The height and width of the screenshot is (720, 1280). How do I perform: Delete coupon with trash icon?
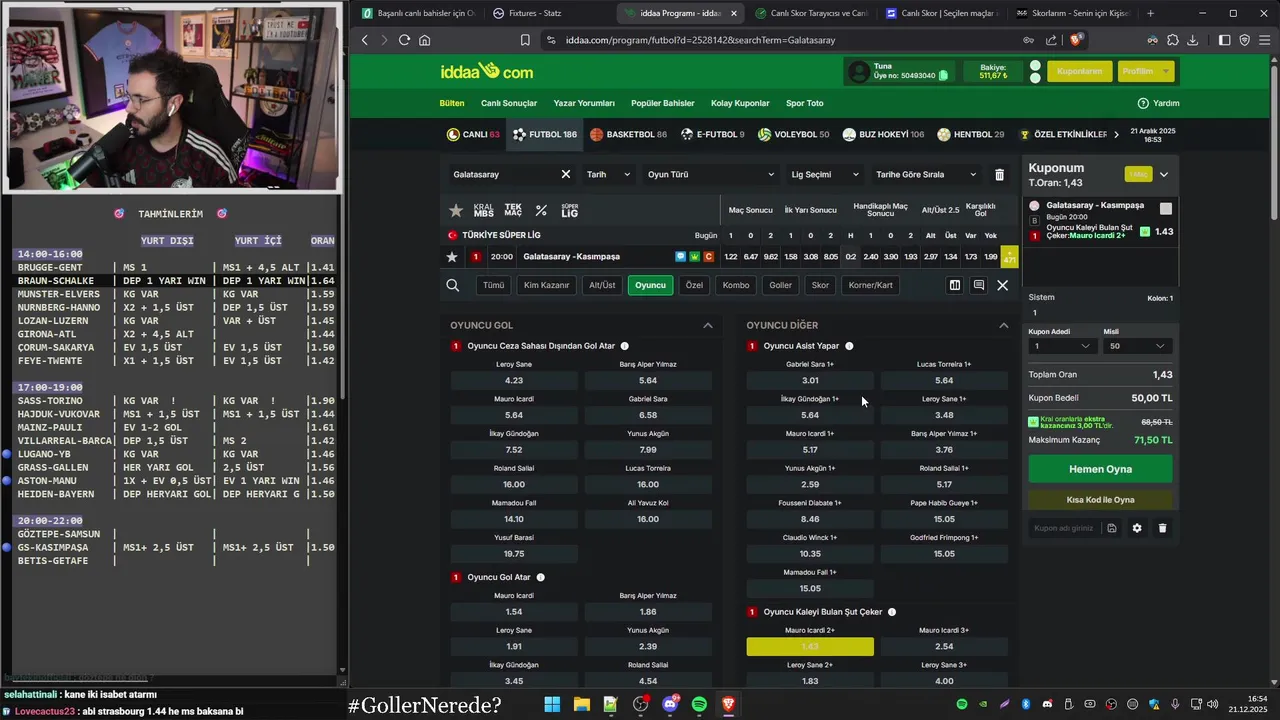pos(1162,528)
